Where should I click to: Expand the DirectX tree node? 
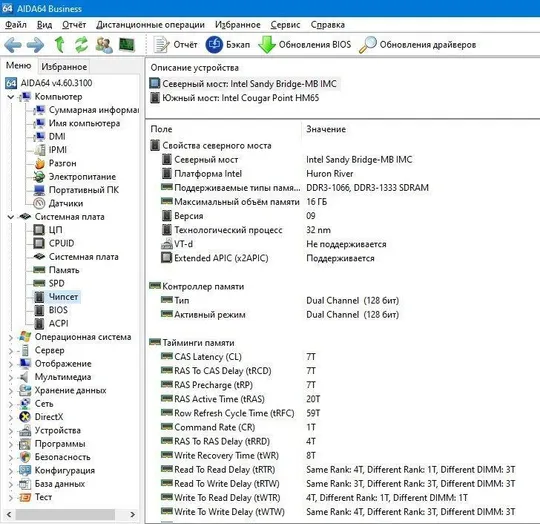pyautogui.click(x=11, y=417)
